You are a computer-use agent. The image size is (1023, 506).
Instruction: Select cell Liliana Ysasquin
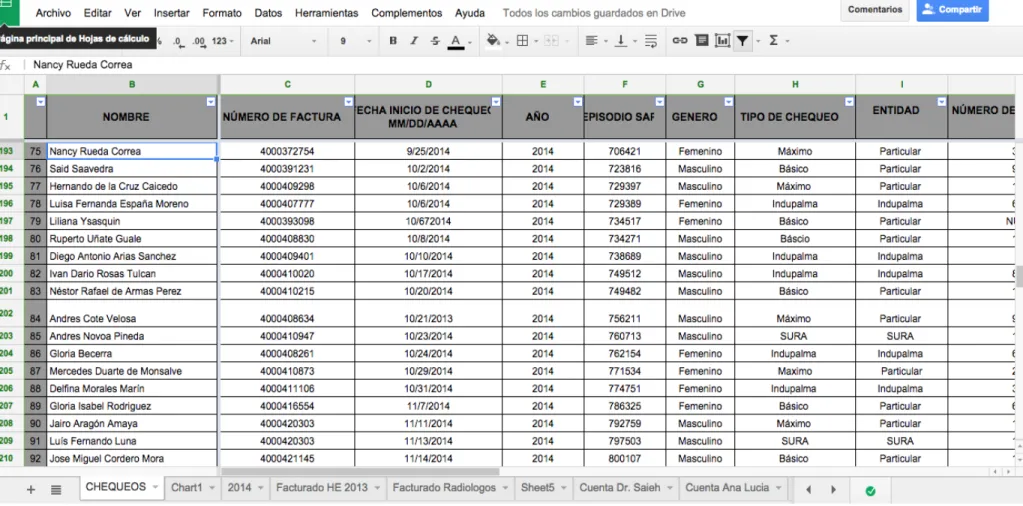132,221
